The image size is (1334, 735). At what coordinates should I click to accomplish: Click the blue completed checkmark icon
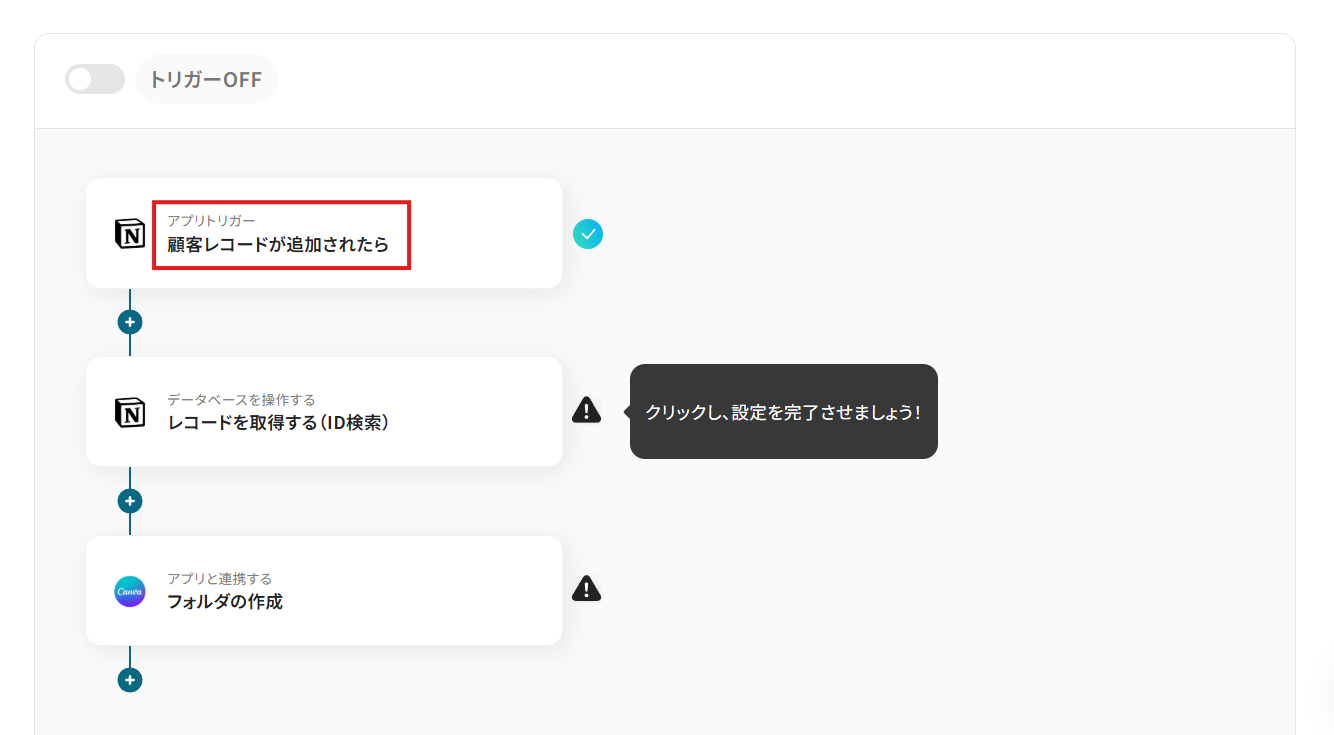coord(588,234)
